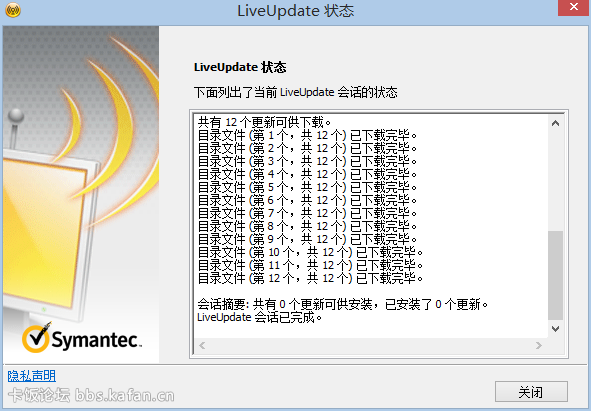Click the horizontal scrollbar right arrow
The width and height of the screenshot is (591, 411).
[539, 345]
